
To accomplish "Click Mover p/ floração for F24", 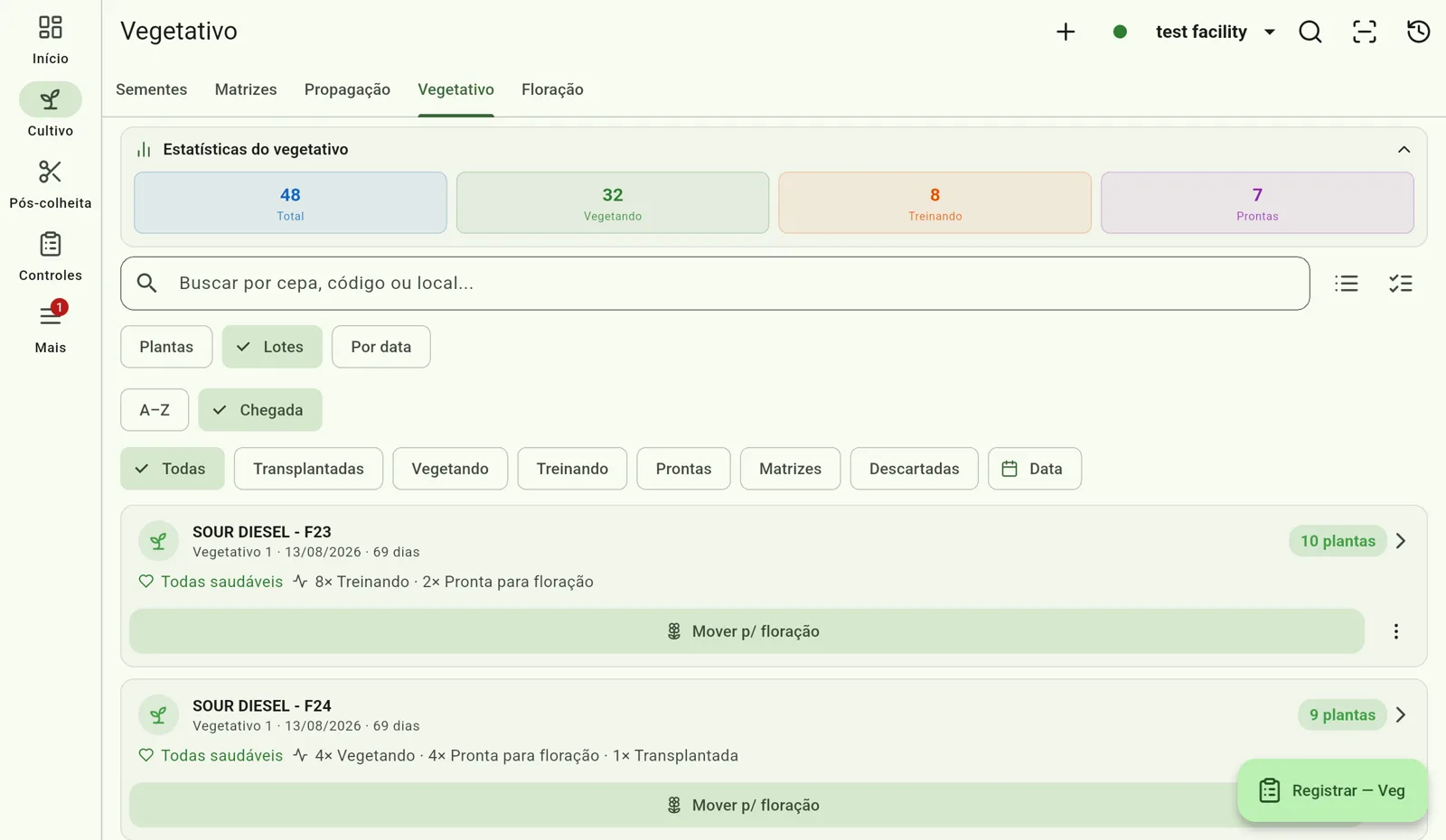I will (x=746, y=805).
